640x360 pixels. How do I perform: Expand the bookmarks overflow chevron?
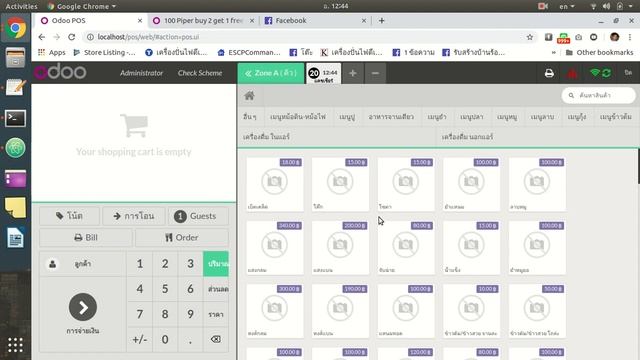(x=553, y=53)
